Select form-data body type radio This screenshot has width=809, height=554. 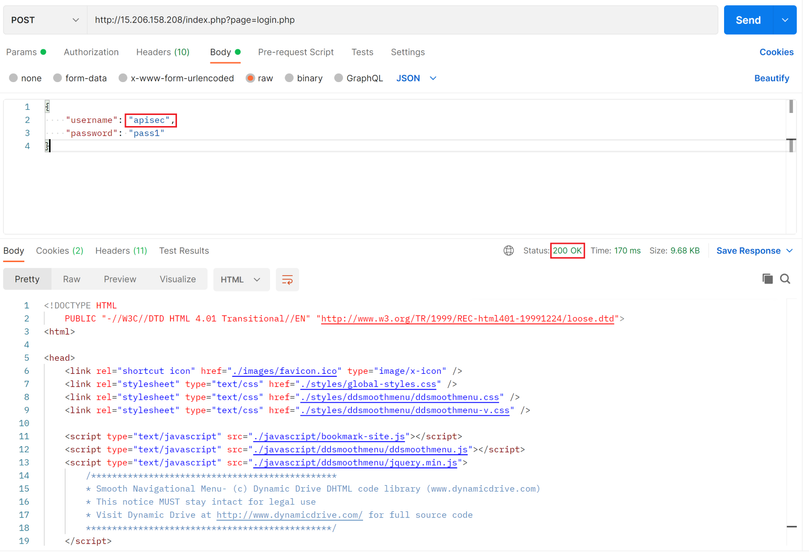(x=57, y=78)
